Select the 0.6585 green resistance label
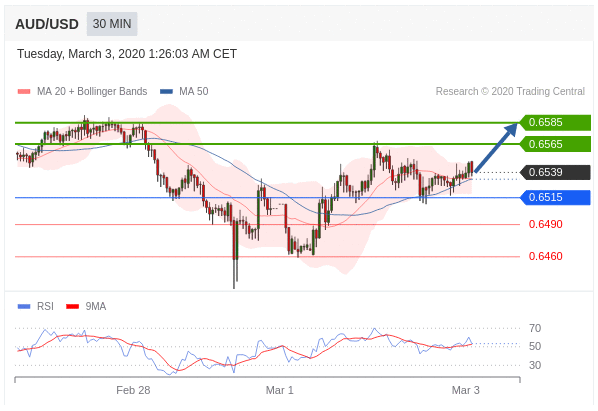This screenshot has height=411, width=598. coord(555,122)
